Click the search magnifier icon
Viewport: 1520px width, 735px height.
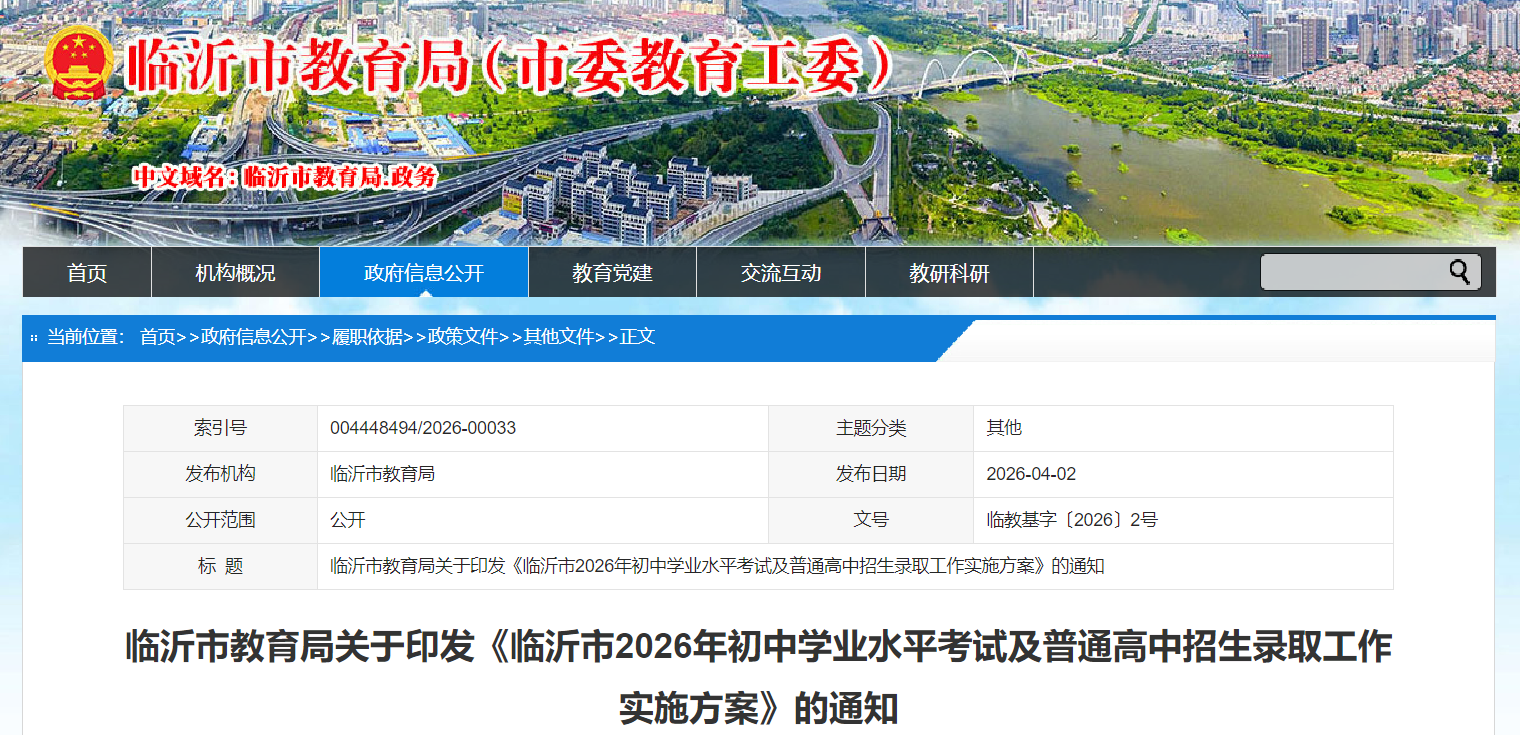(1460, 271)
